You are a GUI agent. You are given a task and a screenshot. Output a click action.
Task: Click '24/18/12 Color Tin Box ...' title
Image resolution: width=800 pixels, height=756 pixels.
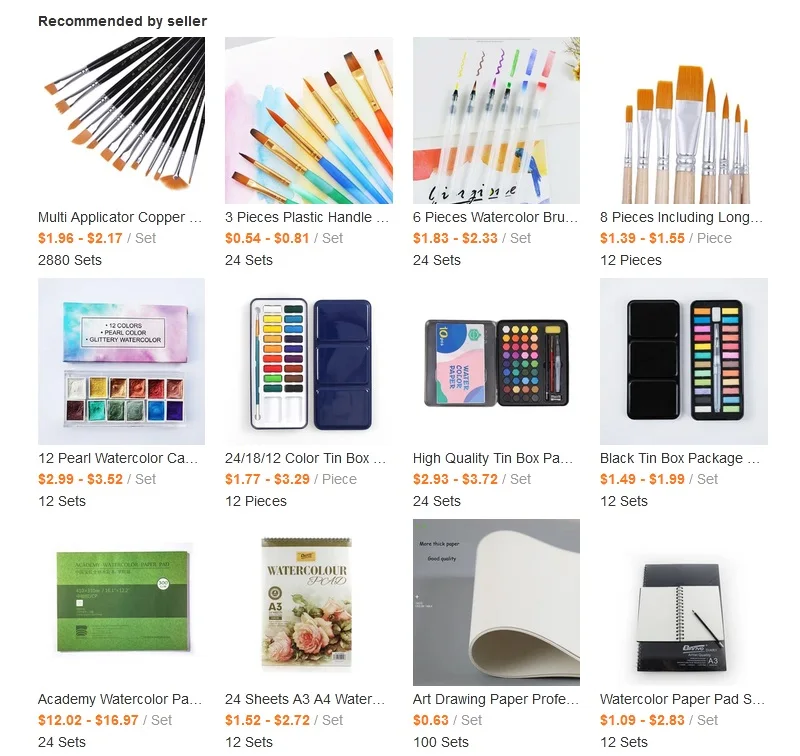pyautogui.click(x=306, y=458)
